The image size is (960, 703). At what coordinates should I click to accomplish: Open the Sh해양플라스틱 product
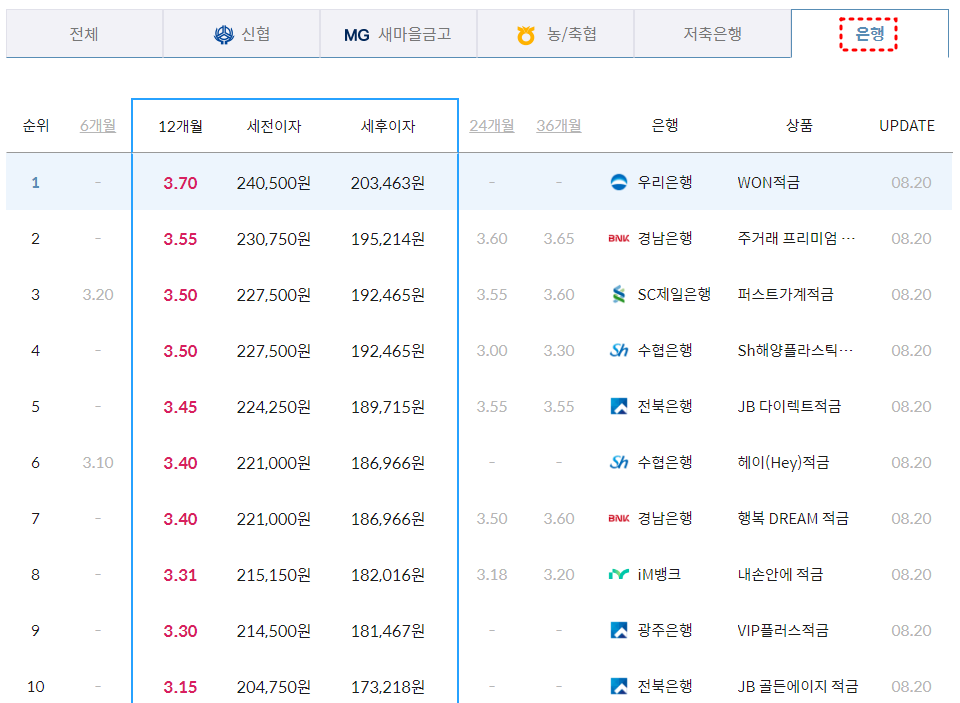click(x=795, y=350)
